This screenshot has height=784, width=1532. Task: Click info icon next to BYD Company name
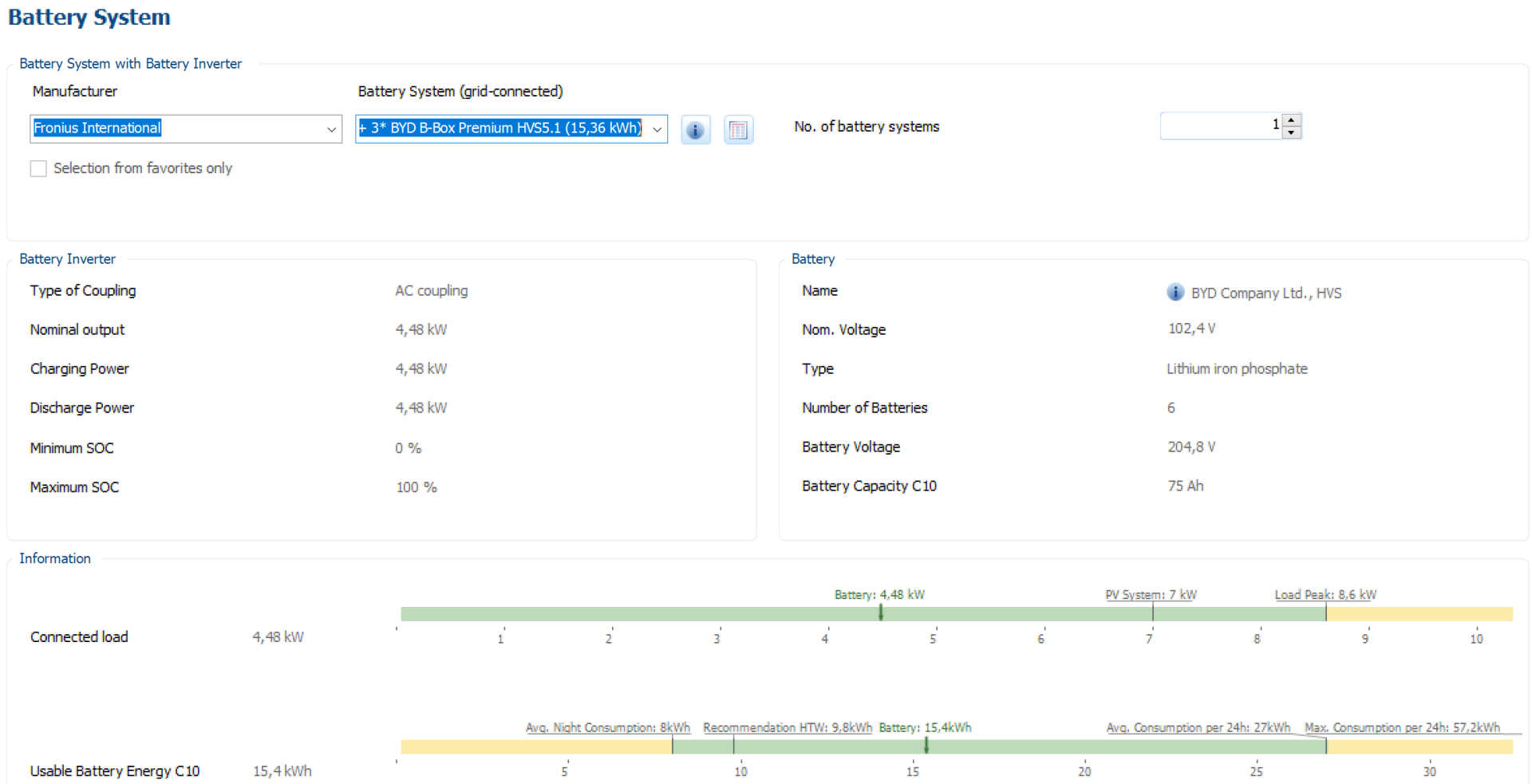coord(1175,292)
